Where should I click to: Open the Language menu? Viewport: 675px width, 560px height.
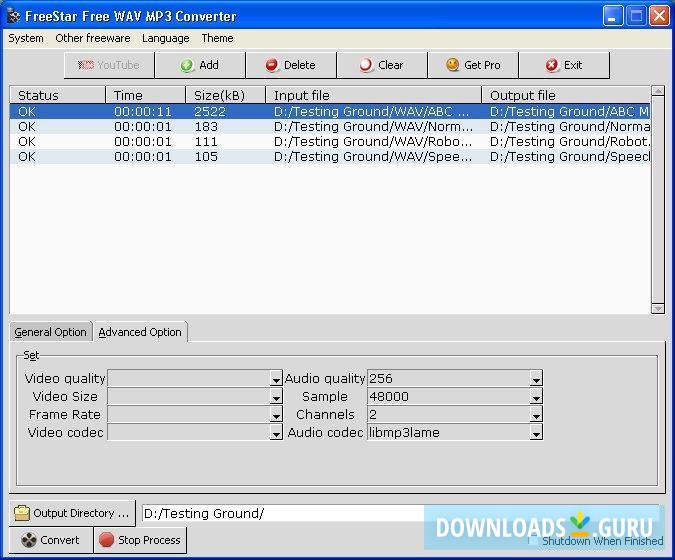pyautogui.click(x=166, y=38)
